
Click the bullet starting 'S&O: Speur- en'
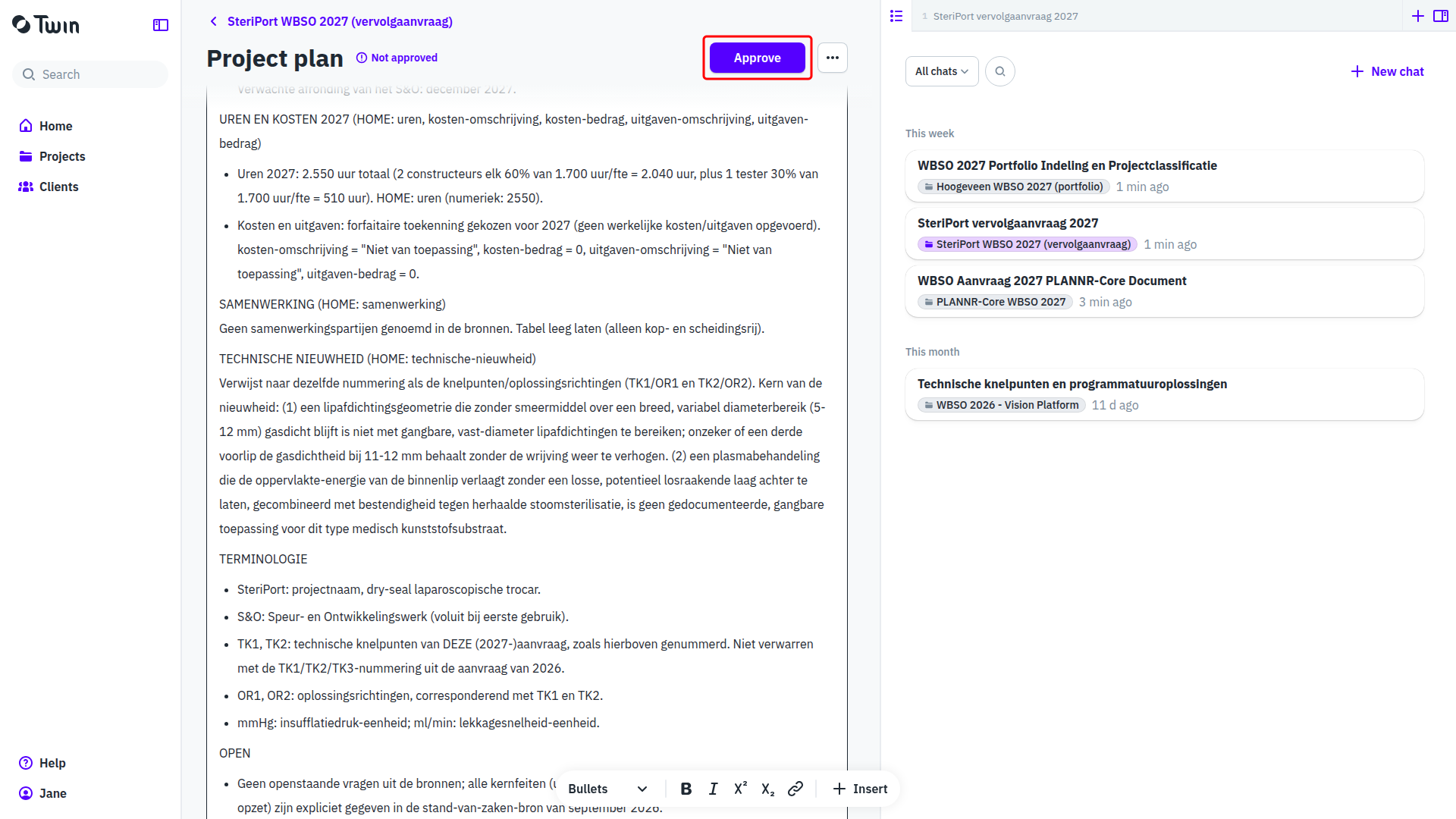[x=403, y=617]
